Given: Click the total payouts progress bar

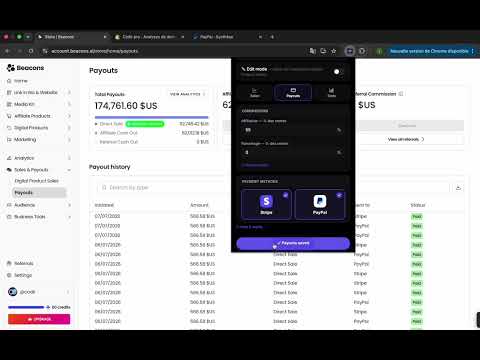Looking at the screenshot, I should click(x=151, y=117).
